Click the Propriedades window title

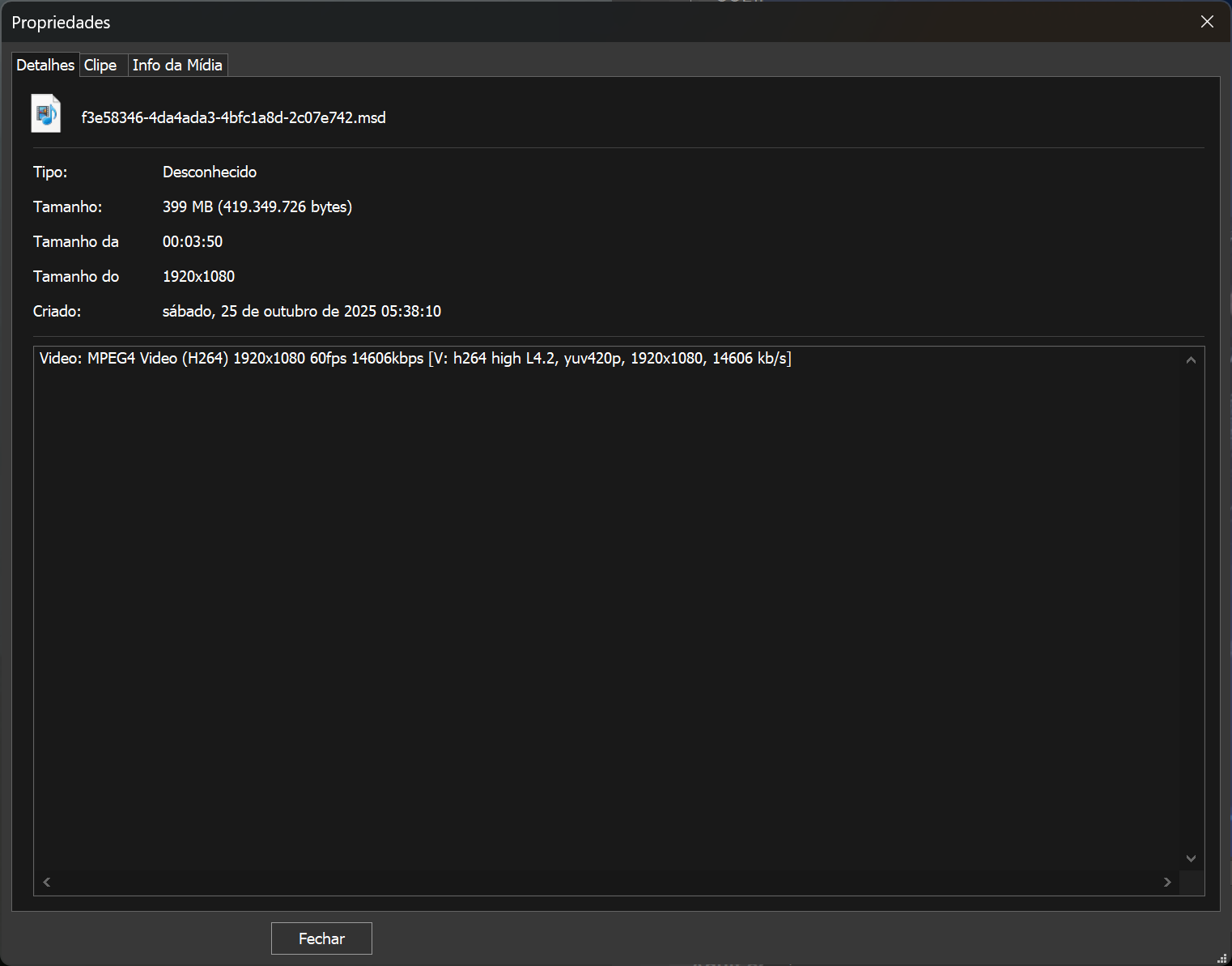pyautogui.click(x=61, y=23)
